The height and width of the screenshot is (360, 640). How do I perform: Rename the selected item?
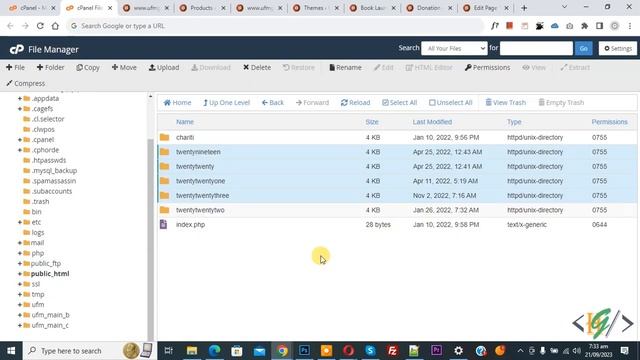tap(345, 67)
